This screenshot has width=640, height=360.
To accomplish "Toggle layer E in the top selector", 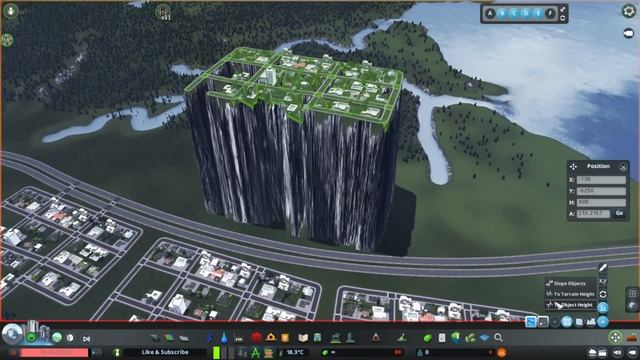I will pos(538,13).
